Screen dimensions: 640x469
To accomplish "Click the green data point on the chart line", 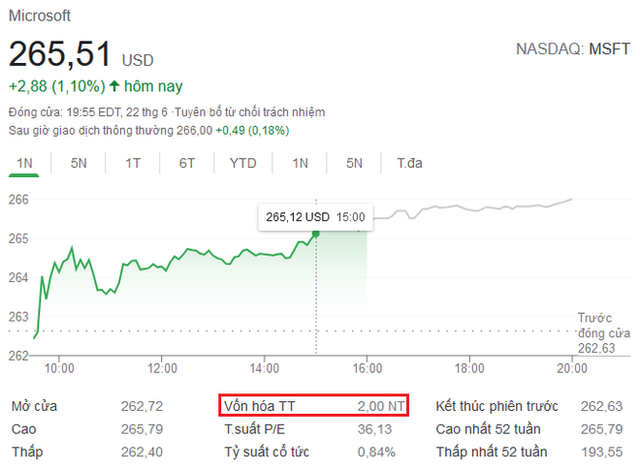I will (x=316, y=233).
